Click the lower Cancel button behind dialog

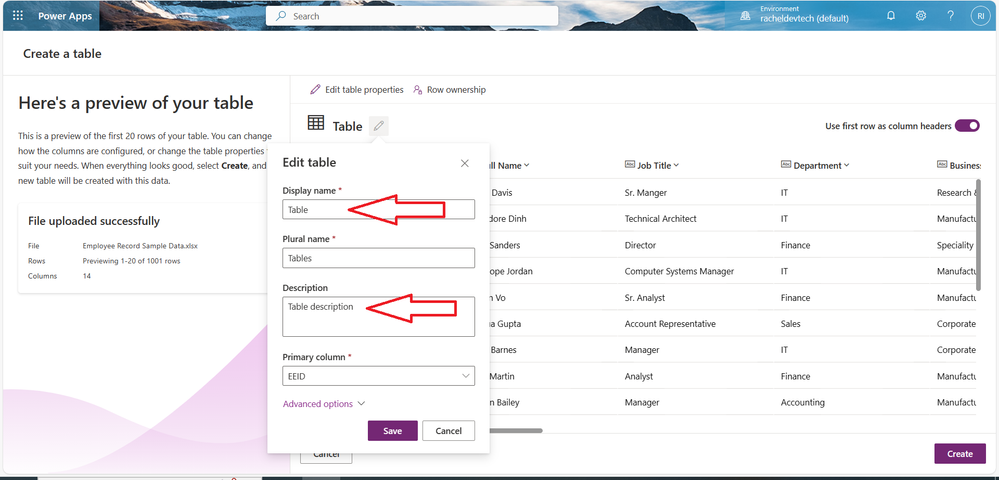pos(326,455)
